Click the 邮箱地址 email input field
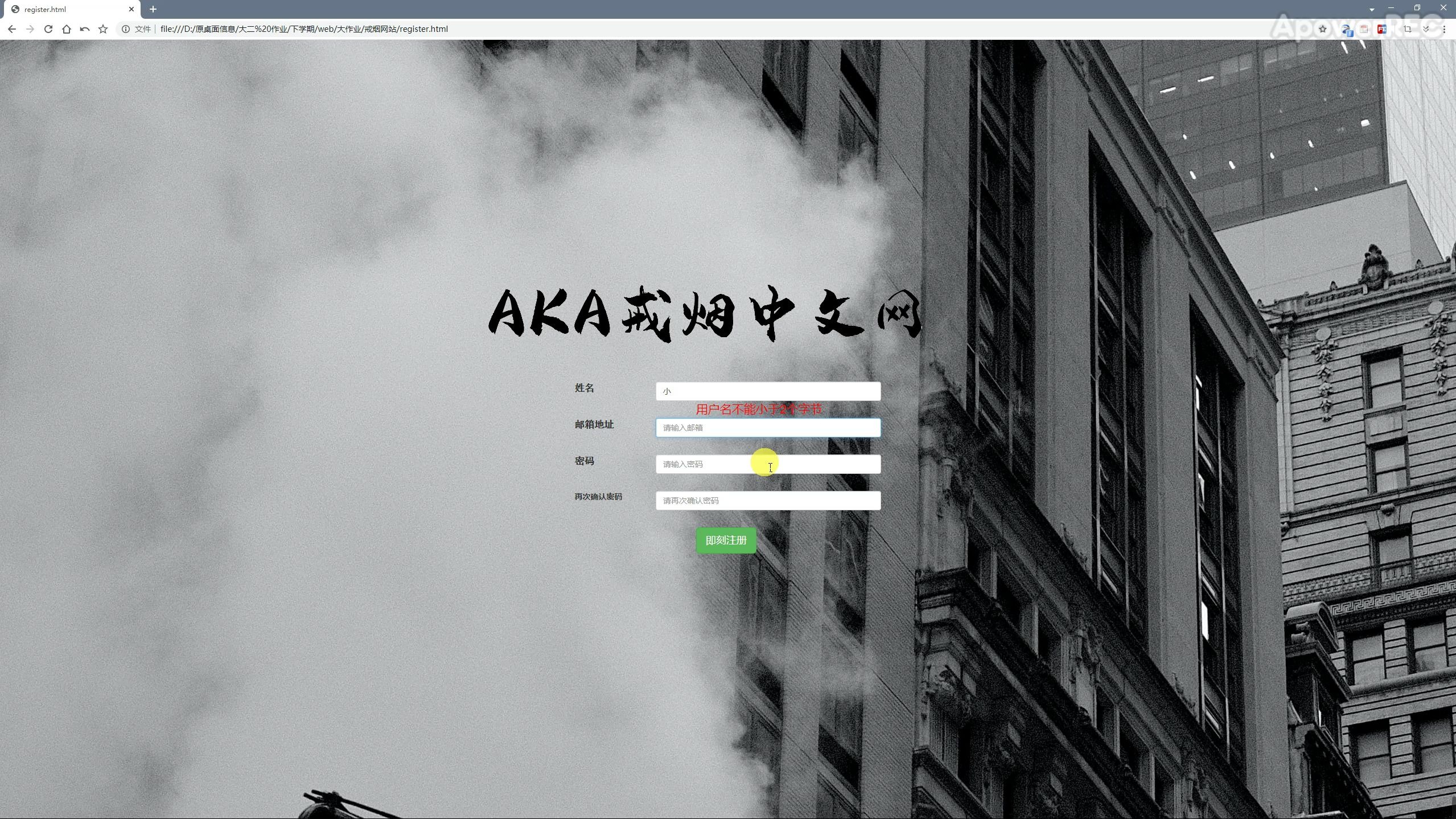1456x819 pixels. [x=768, y=428]
